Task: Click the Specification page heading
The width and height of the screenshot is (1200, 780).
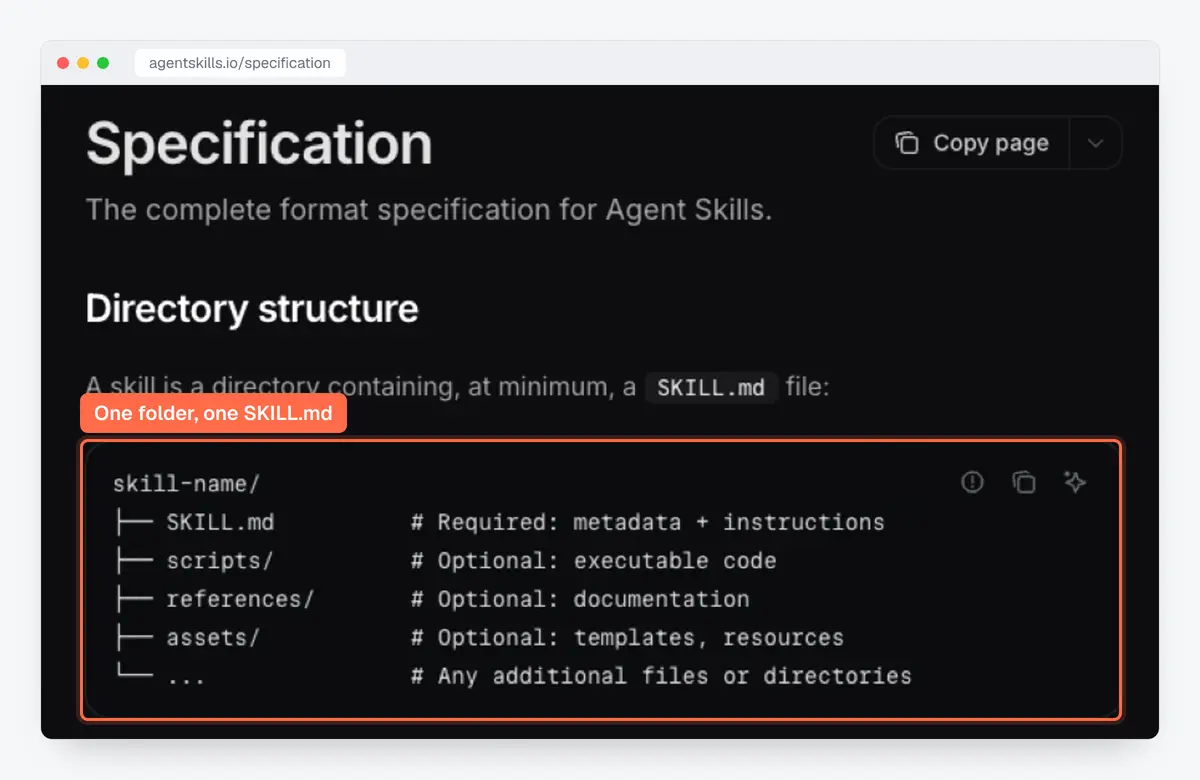Action: [259, 143]
